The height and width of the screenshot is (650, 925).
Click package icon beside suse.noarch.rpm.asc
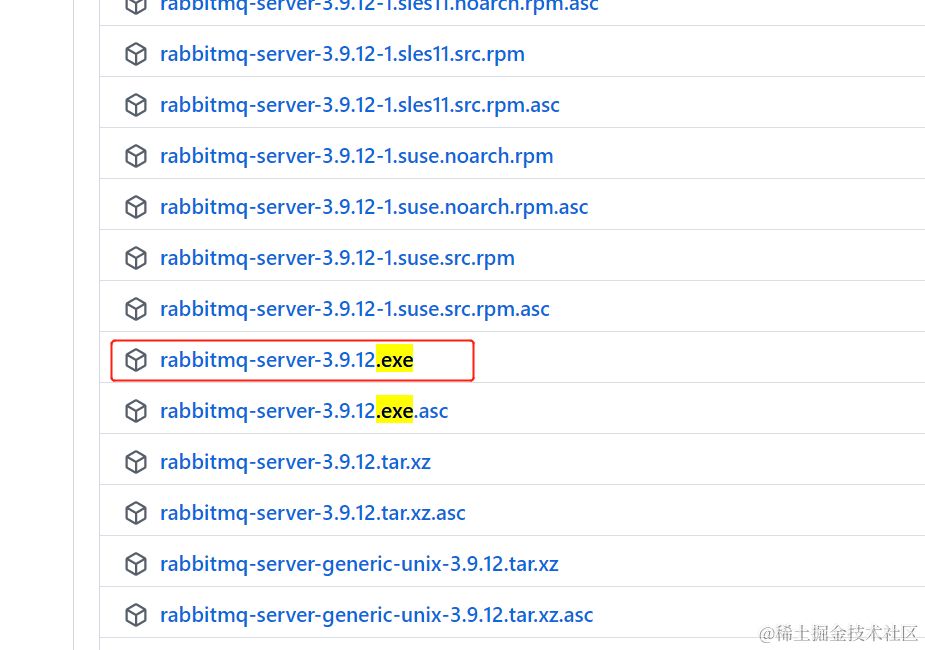136,207
